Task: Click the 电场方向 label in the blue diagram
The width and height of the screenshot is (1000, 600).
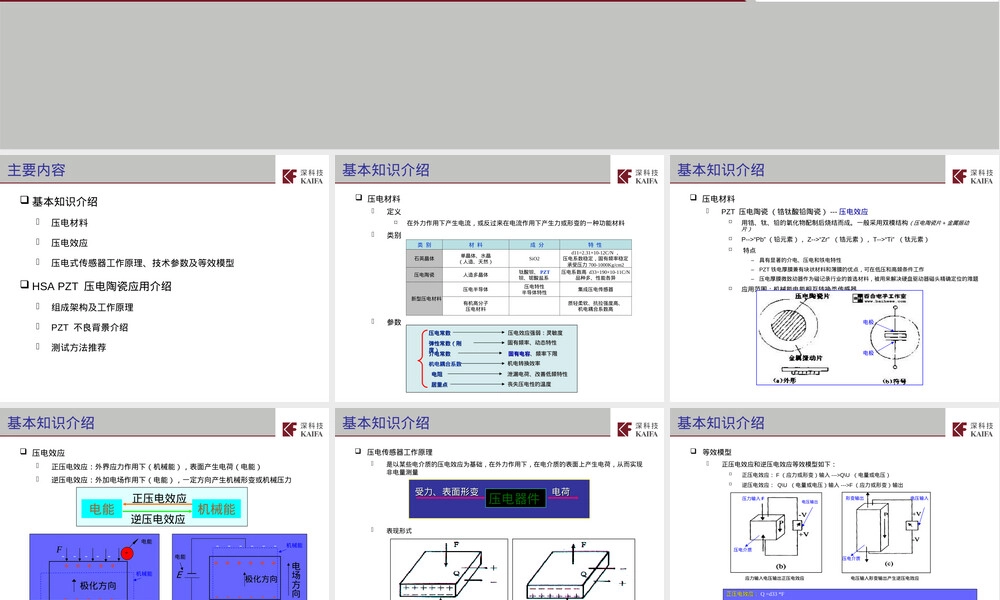Action: pos(296,580)
